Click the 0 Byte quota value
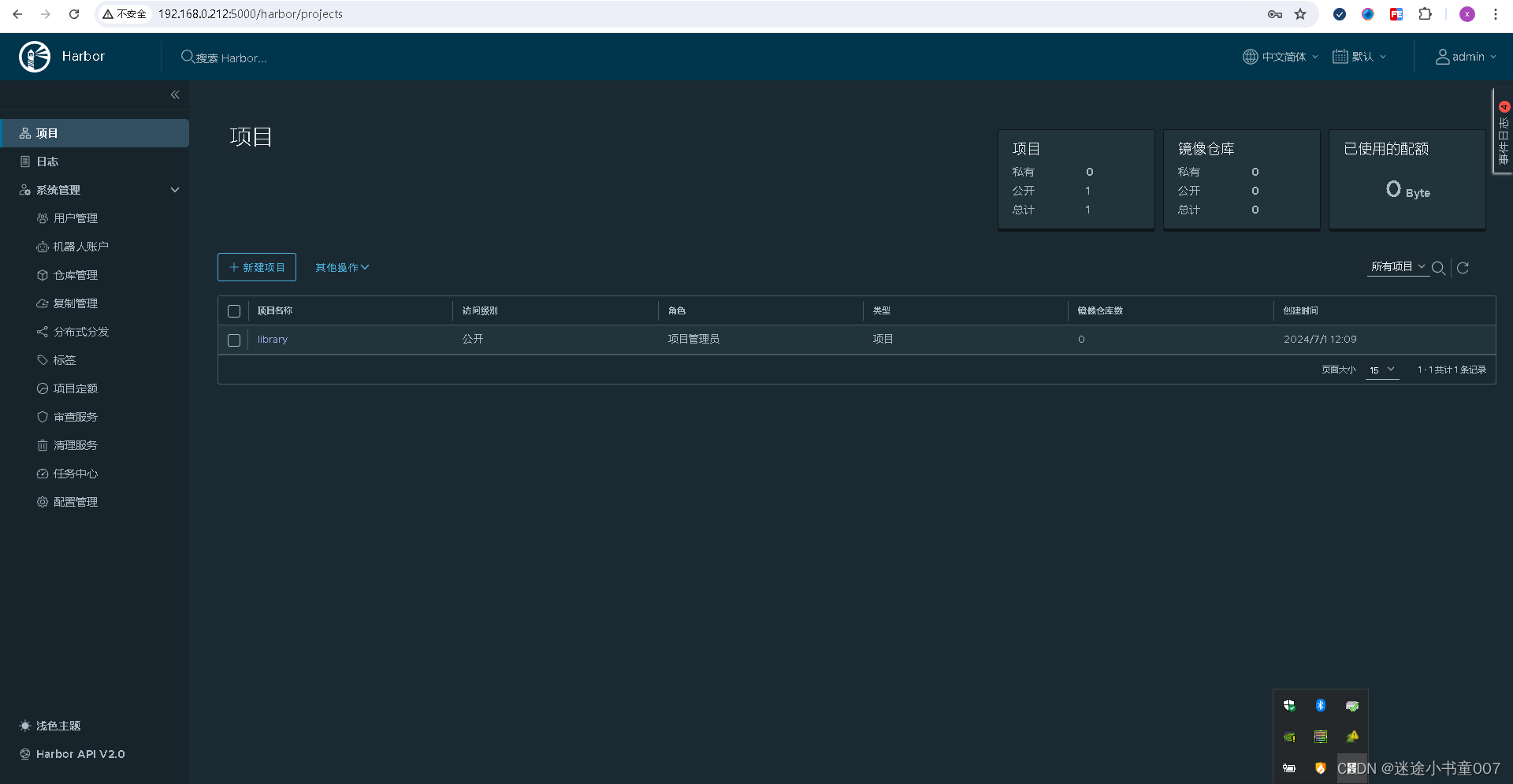Viewport: 1513px width, 784px height. (x=1407, y=190)
